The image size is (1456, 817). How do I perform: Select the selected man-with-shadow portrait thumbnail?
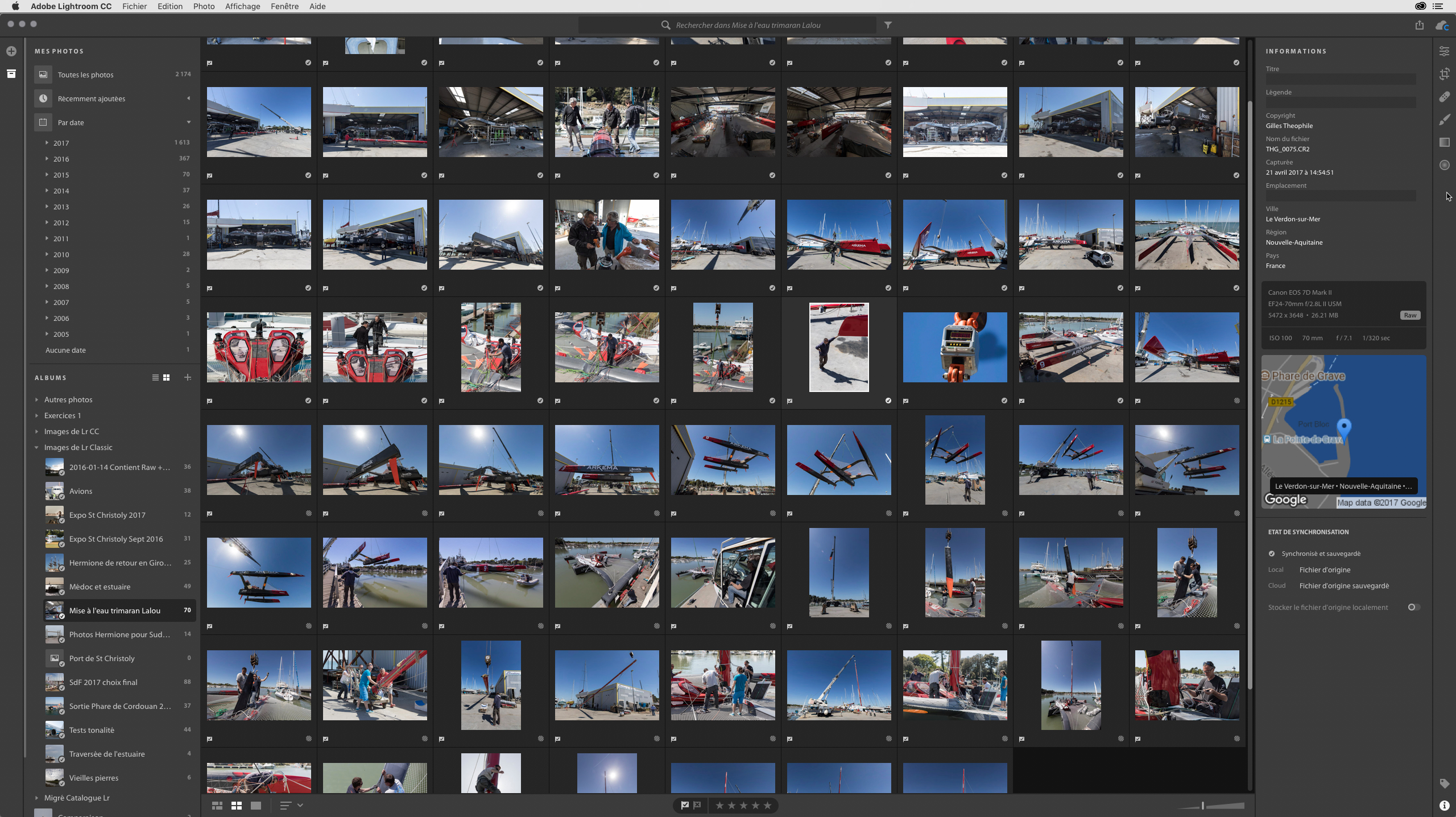coord(839,347)
